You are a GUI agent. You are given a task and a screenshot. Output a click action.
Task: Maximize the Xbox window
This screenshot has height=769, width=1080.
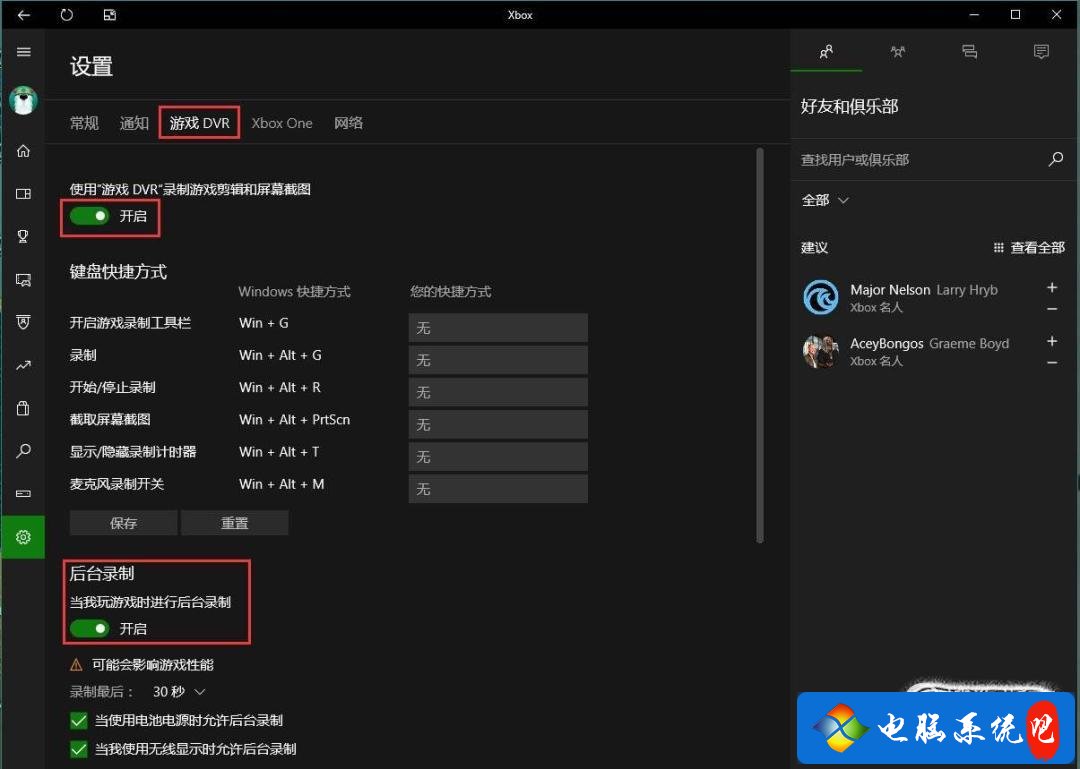1015,14
